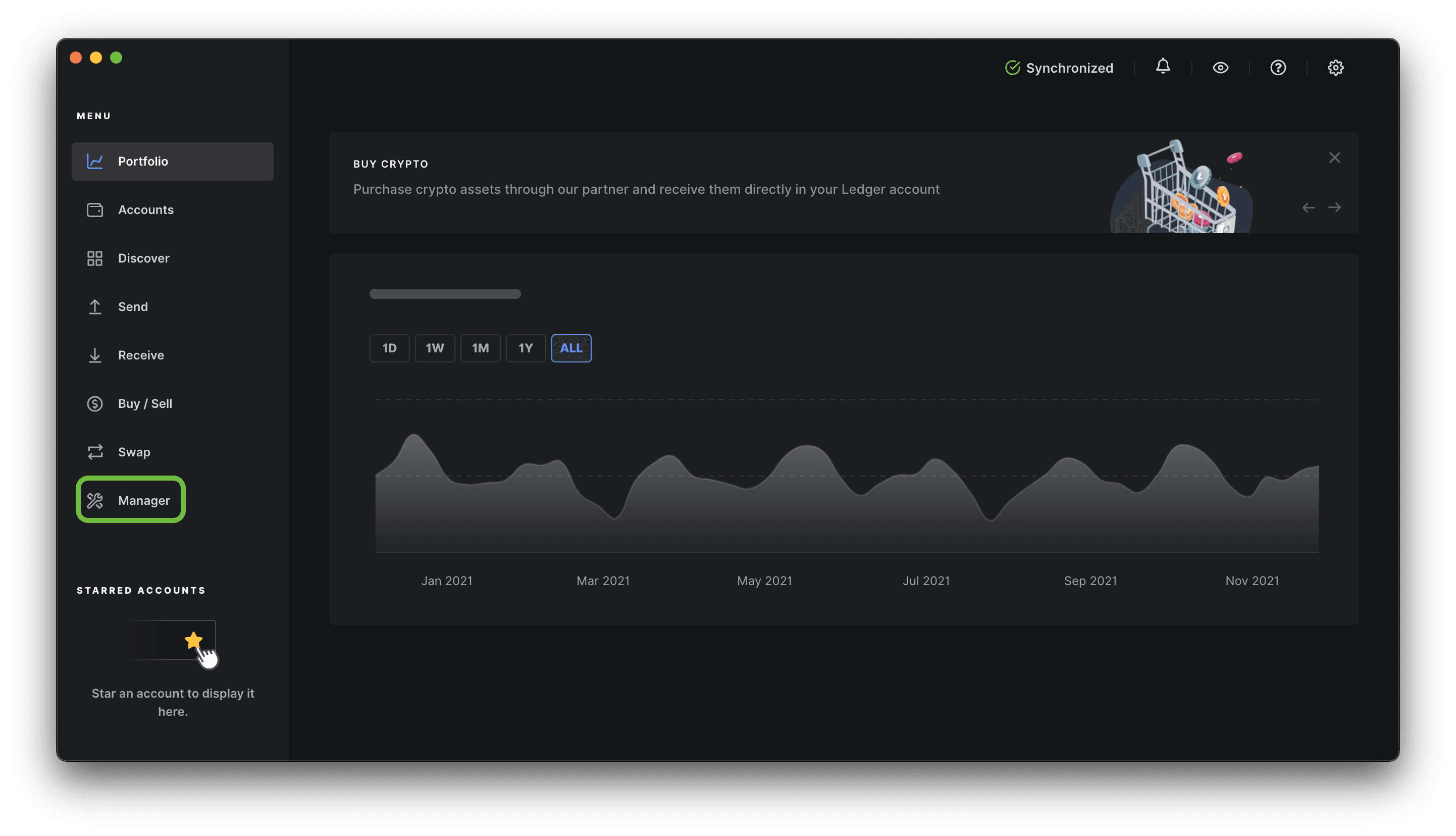Click the Discover icon in sidebar
The height and width of the screenshot is (836, 1456).
tap(95, 258)
